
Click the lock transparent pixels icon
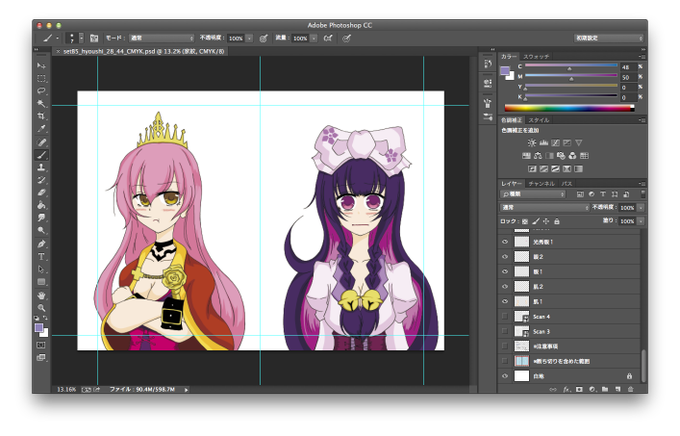click(525, 221)
